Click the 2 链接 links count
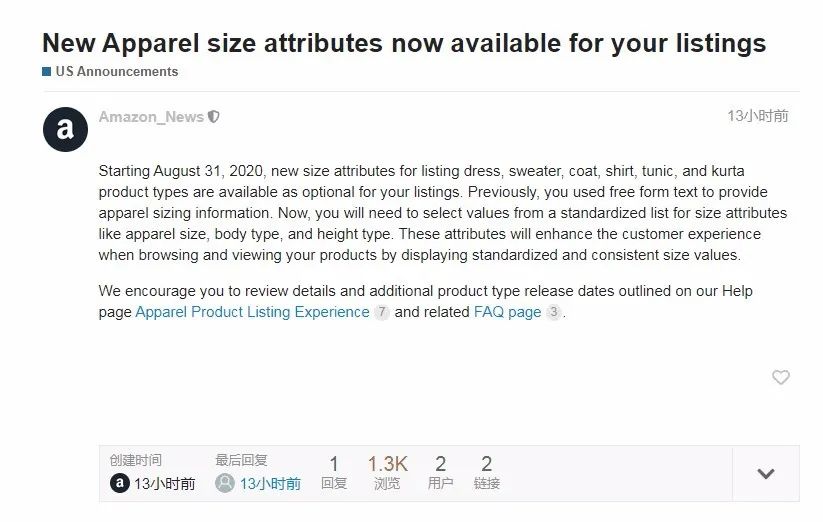 point(487,472)
